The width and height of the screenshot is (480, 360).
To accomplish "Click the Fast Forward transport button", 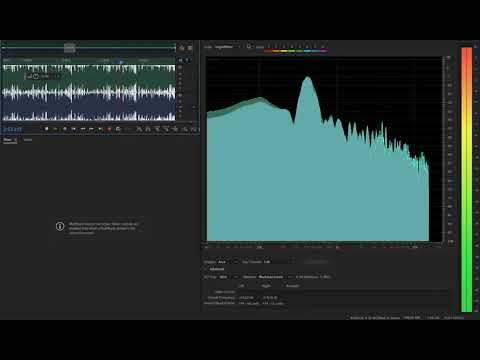I will [x=91, y=129].
